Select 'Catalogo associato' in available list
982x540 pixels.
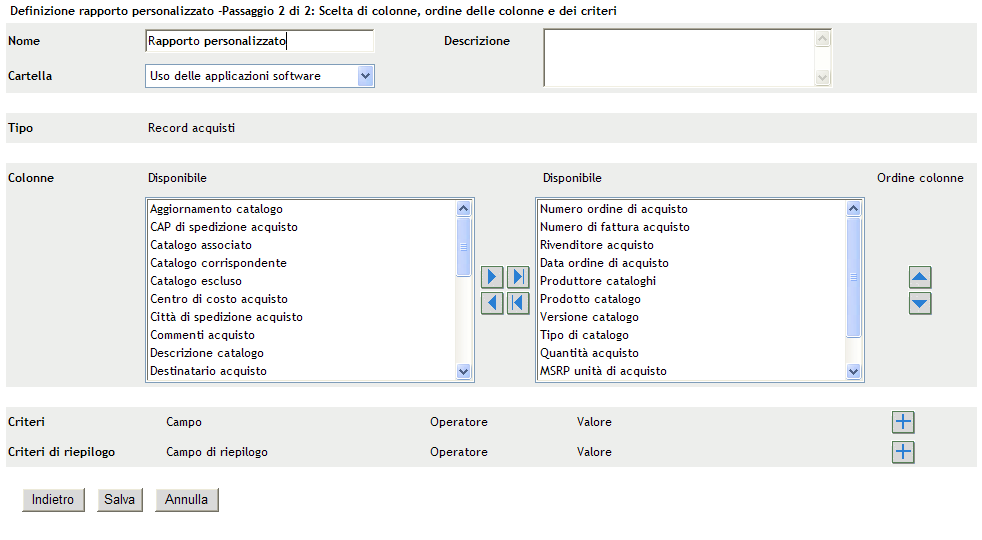pyautogui.click(x=201, y=245)
